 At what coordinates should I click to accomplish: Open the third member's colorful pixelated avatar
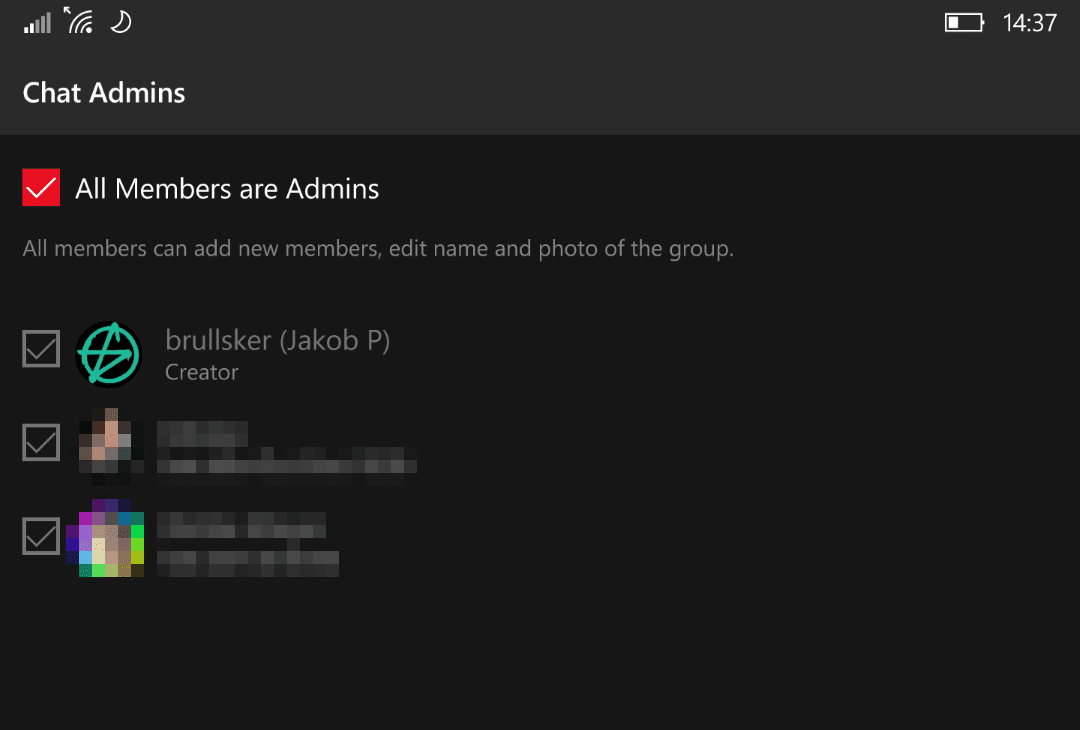105,539
